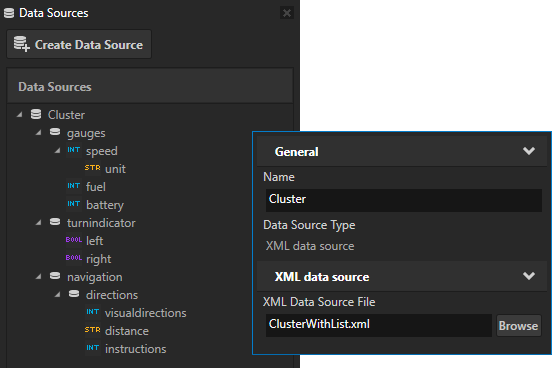Click the BOOL icon beside left
Image resolution: width=552 pixels, height=368 pixels.
coord(74,240)
